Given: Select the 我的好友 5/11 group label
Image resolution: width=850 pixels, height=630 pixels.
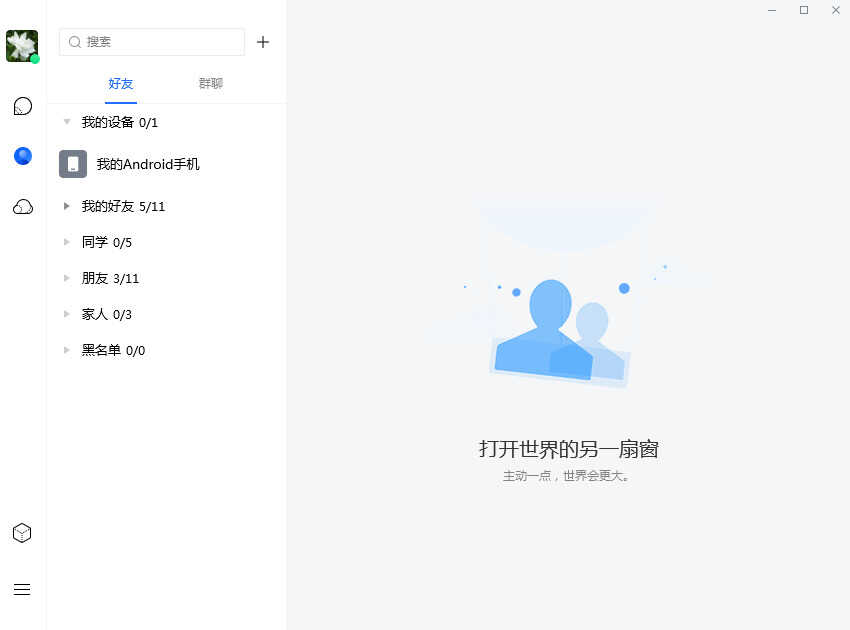Looking at the screenshot, I should pyautogui.click(x=123, y=207).
